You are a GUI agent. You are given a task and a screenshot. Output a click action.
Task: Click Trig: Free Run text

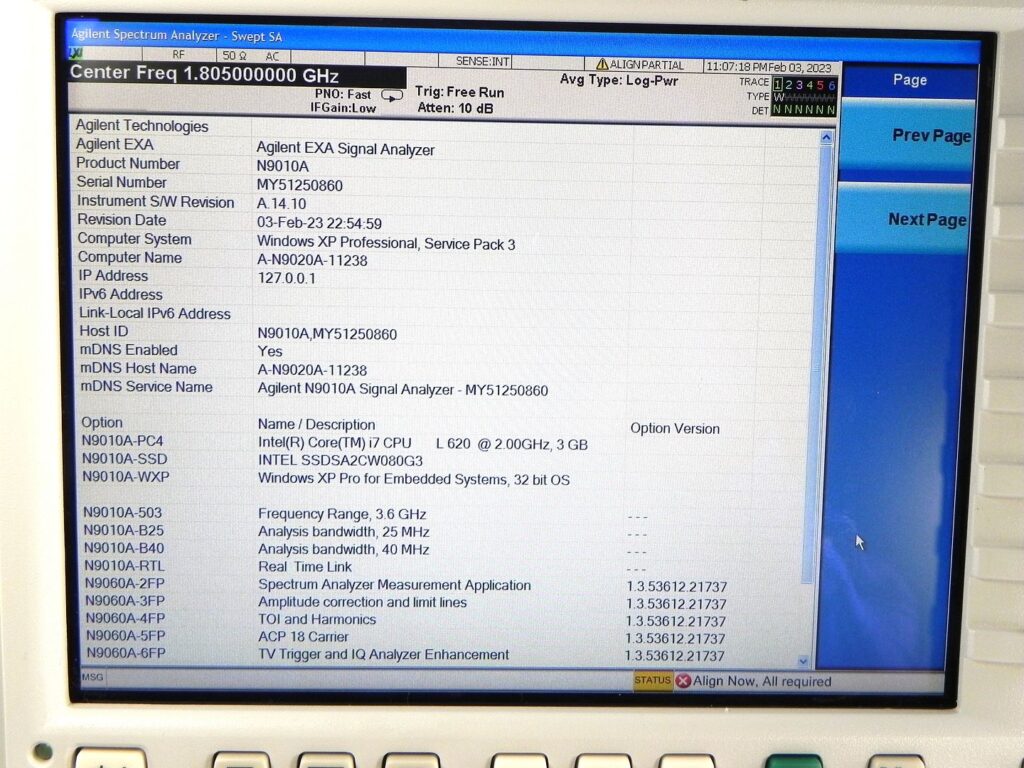point(460,92)
